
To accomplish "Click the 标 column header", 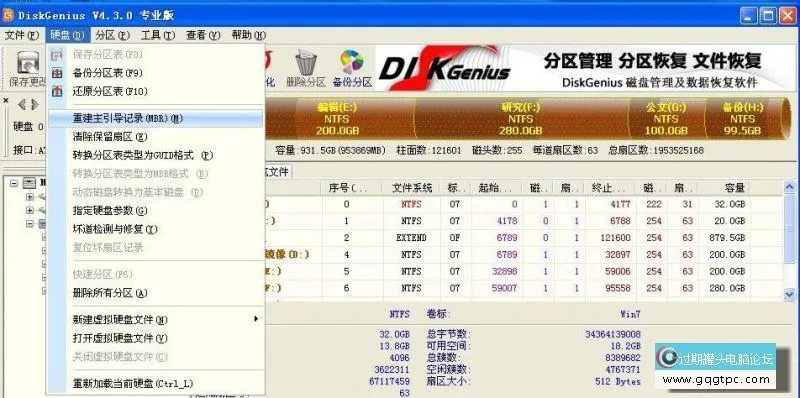I will coord(456,188).
